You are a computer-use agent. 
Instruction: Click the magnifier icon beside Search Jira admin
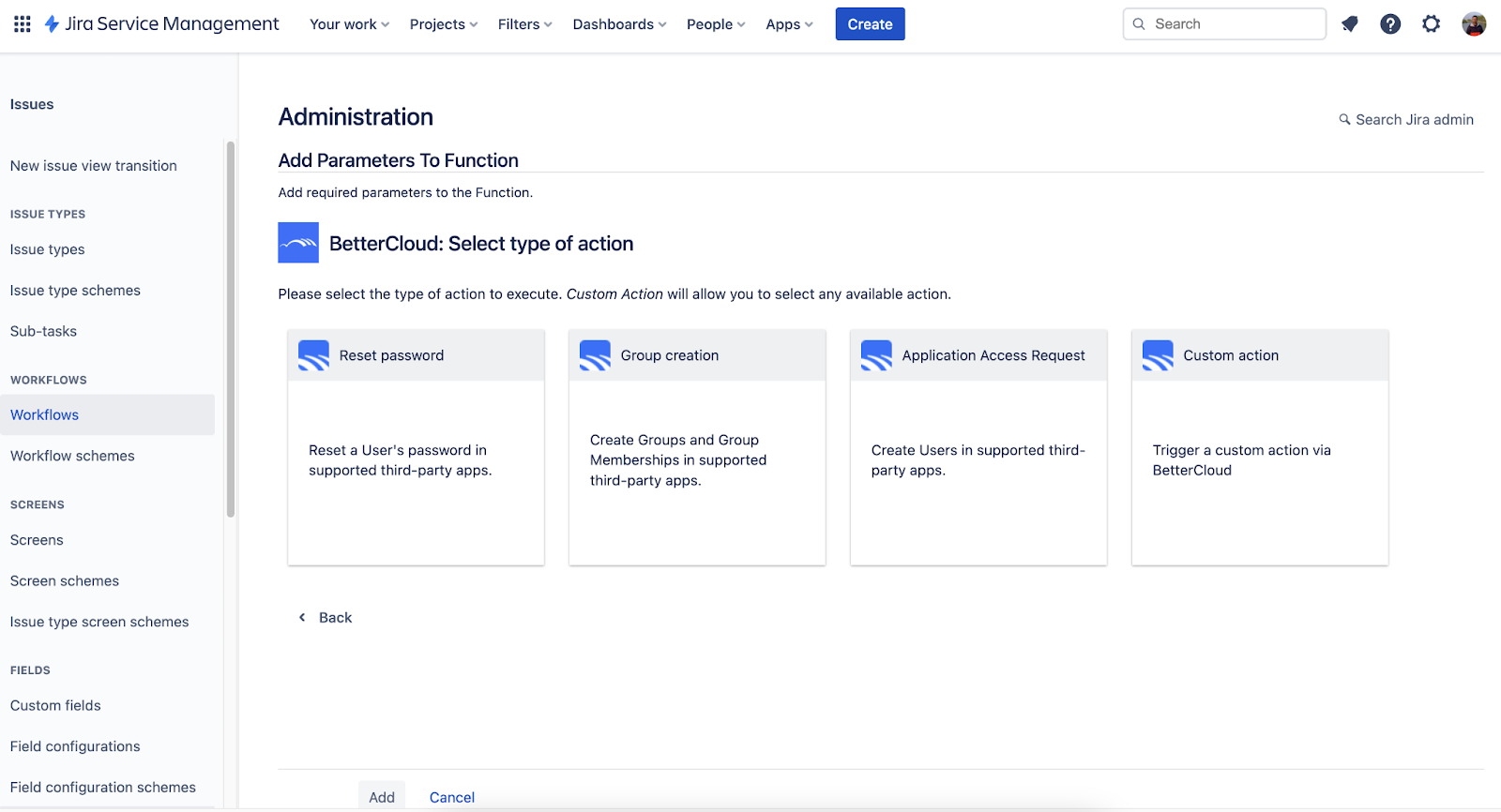point(1344,119)
